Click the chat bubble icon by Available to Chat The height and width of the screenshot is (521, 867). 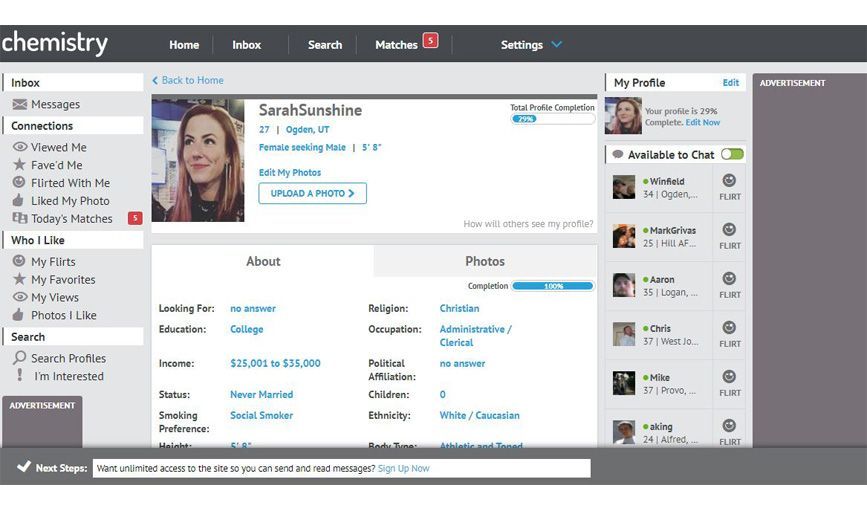point(618,154)
